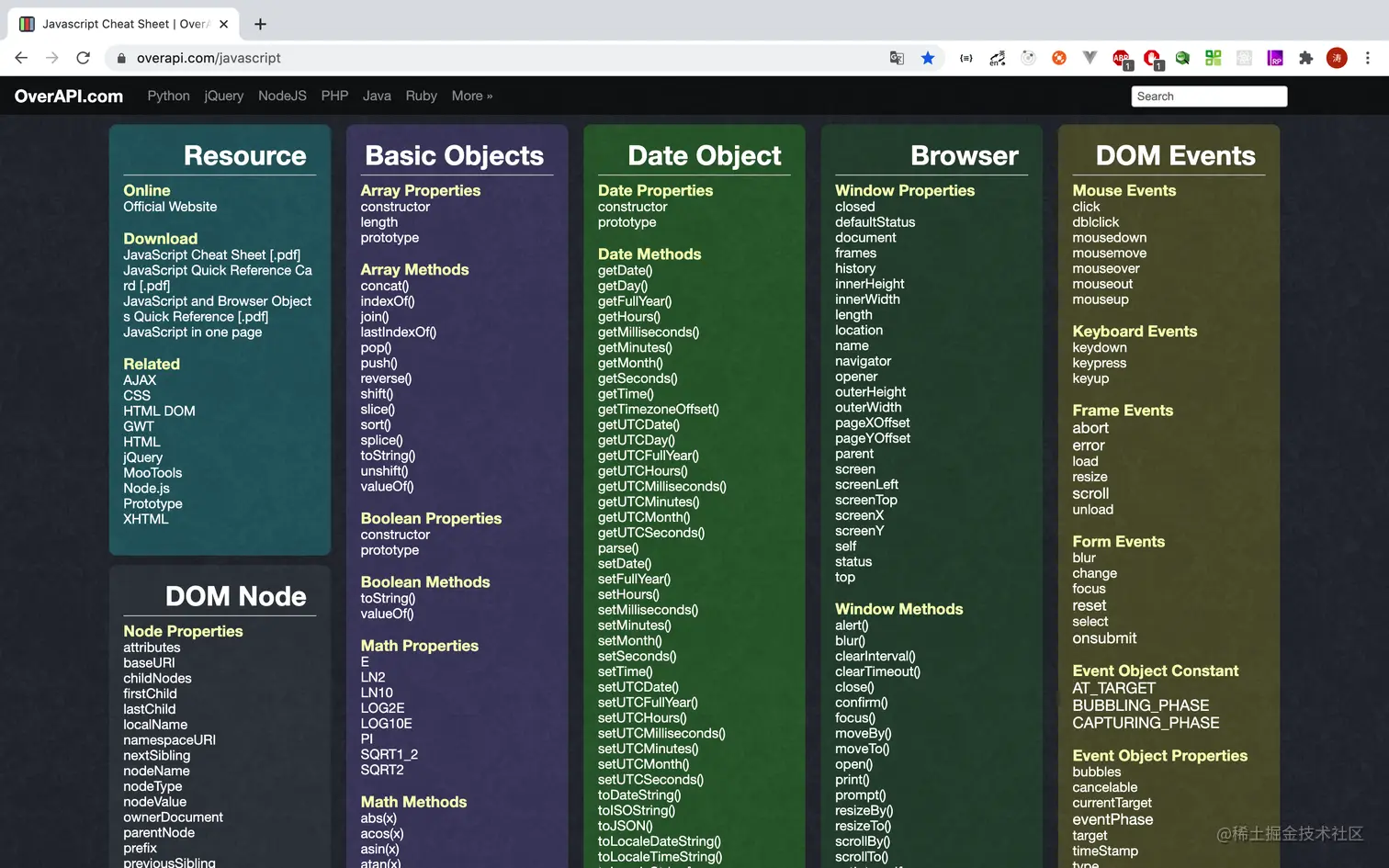The height and width of the screenshot is (868, 1389).
Task: Open the en-to-Chinese translation extension icon
Action: (x=998, y=58)
